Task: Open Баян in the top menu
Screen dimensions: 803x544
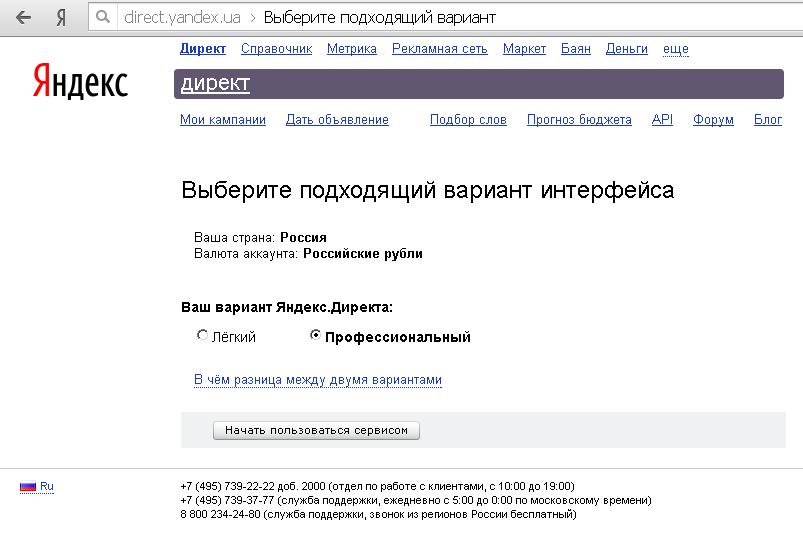Action: pos(576,49)
